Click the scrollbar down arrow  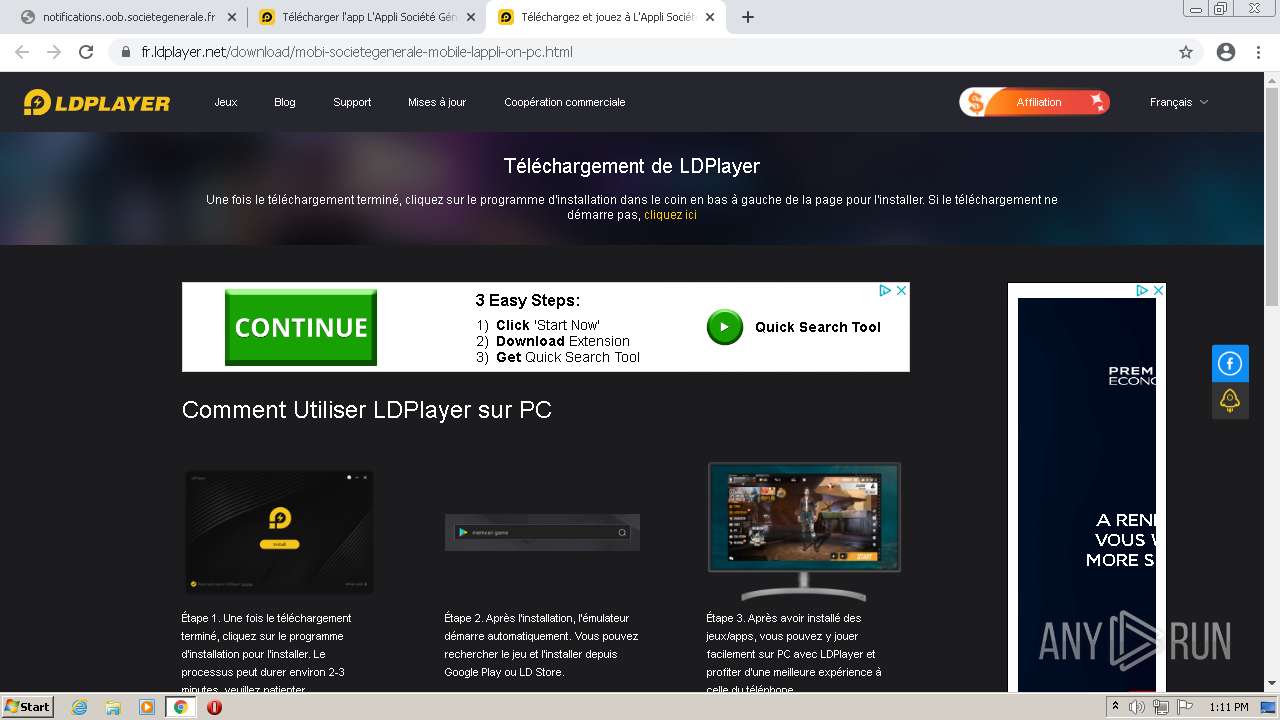[1272, 684]
